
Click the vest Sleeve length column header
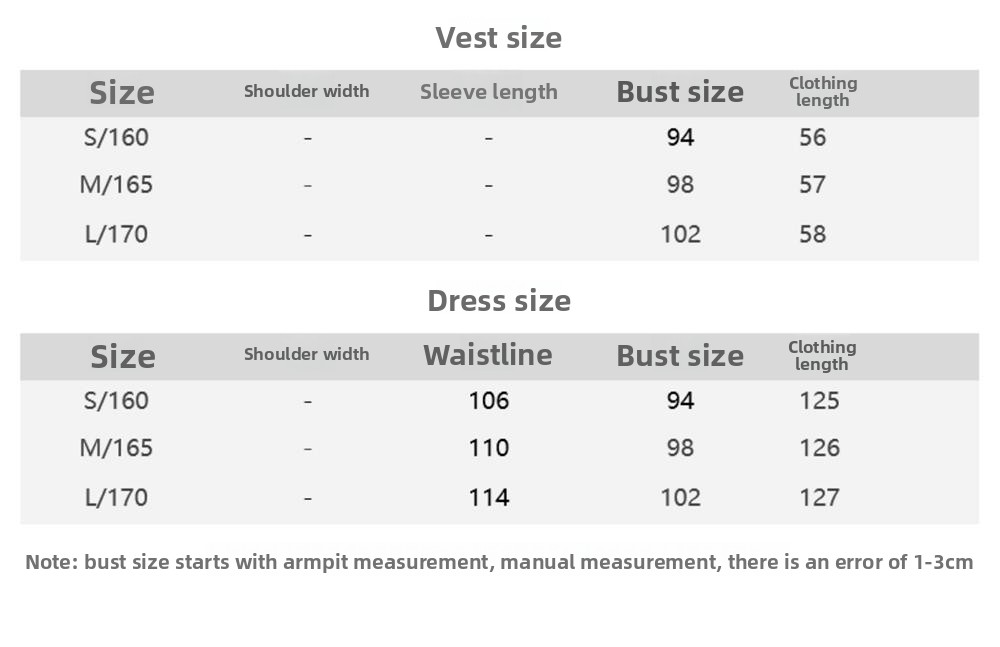point(489,92)
